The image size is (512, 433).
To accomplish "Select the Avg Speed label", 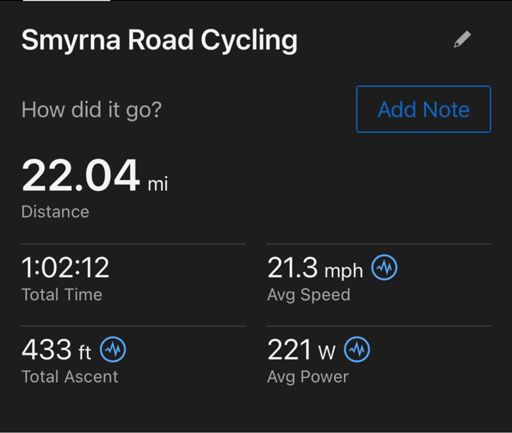I will [x=309, y=295].
